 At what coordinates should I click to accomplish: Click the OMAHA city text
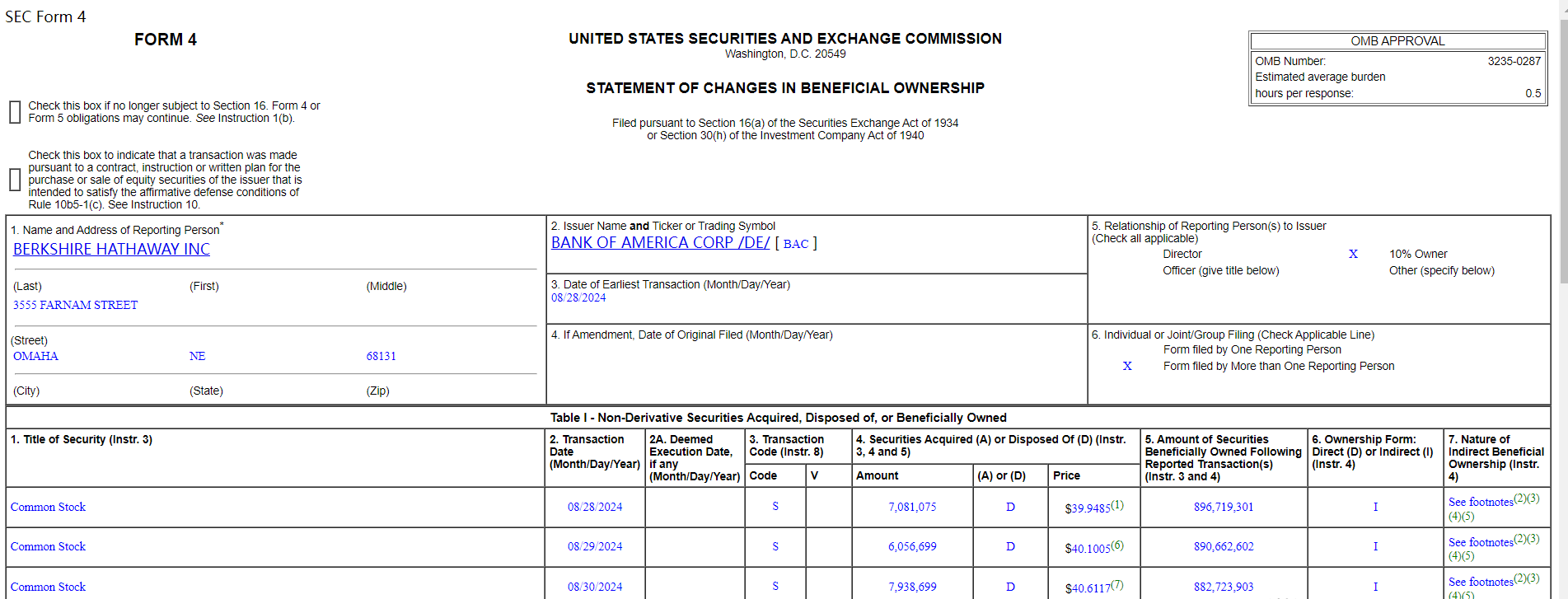(x=35, y=356)
